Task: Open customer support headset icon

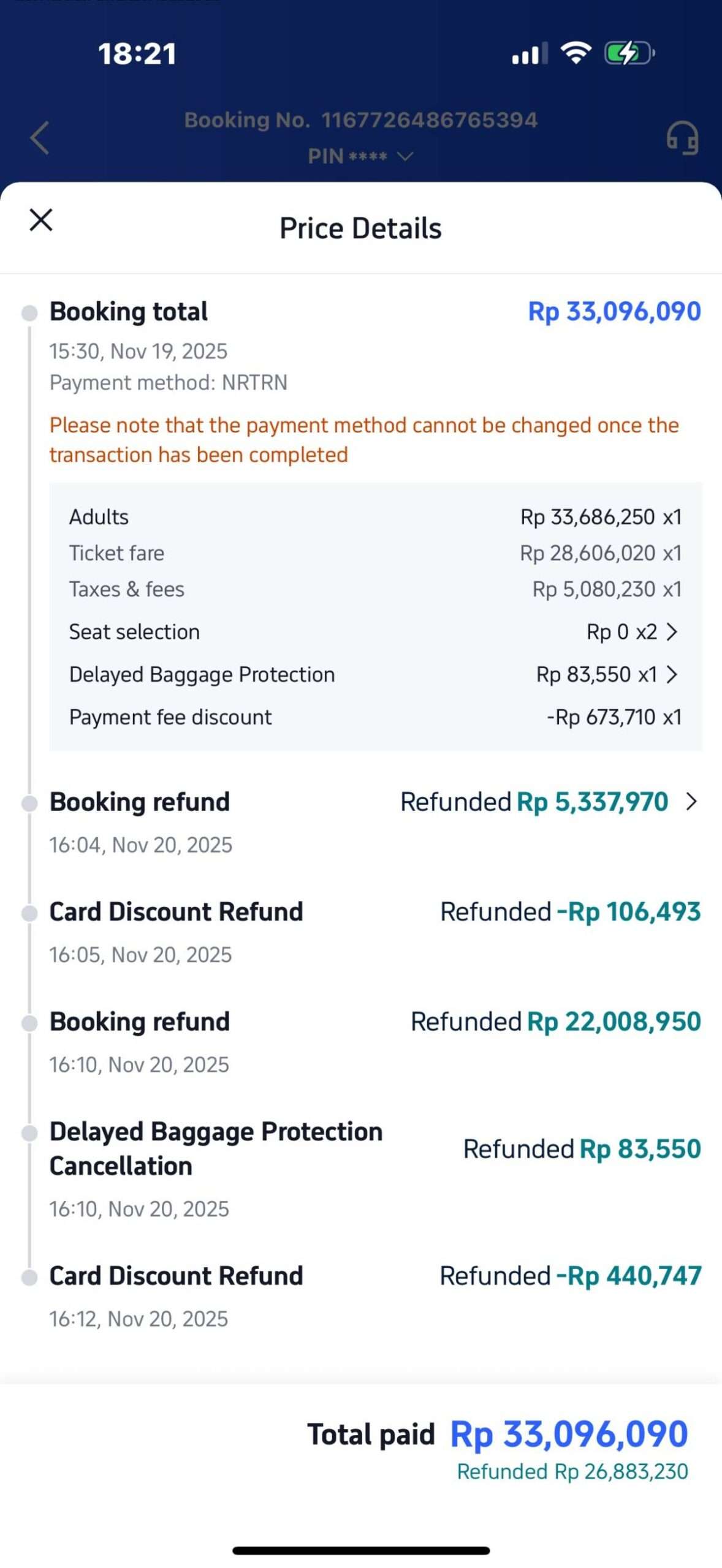Action: tap(682, 137)
